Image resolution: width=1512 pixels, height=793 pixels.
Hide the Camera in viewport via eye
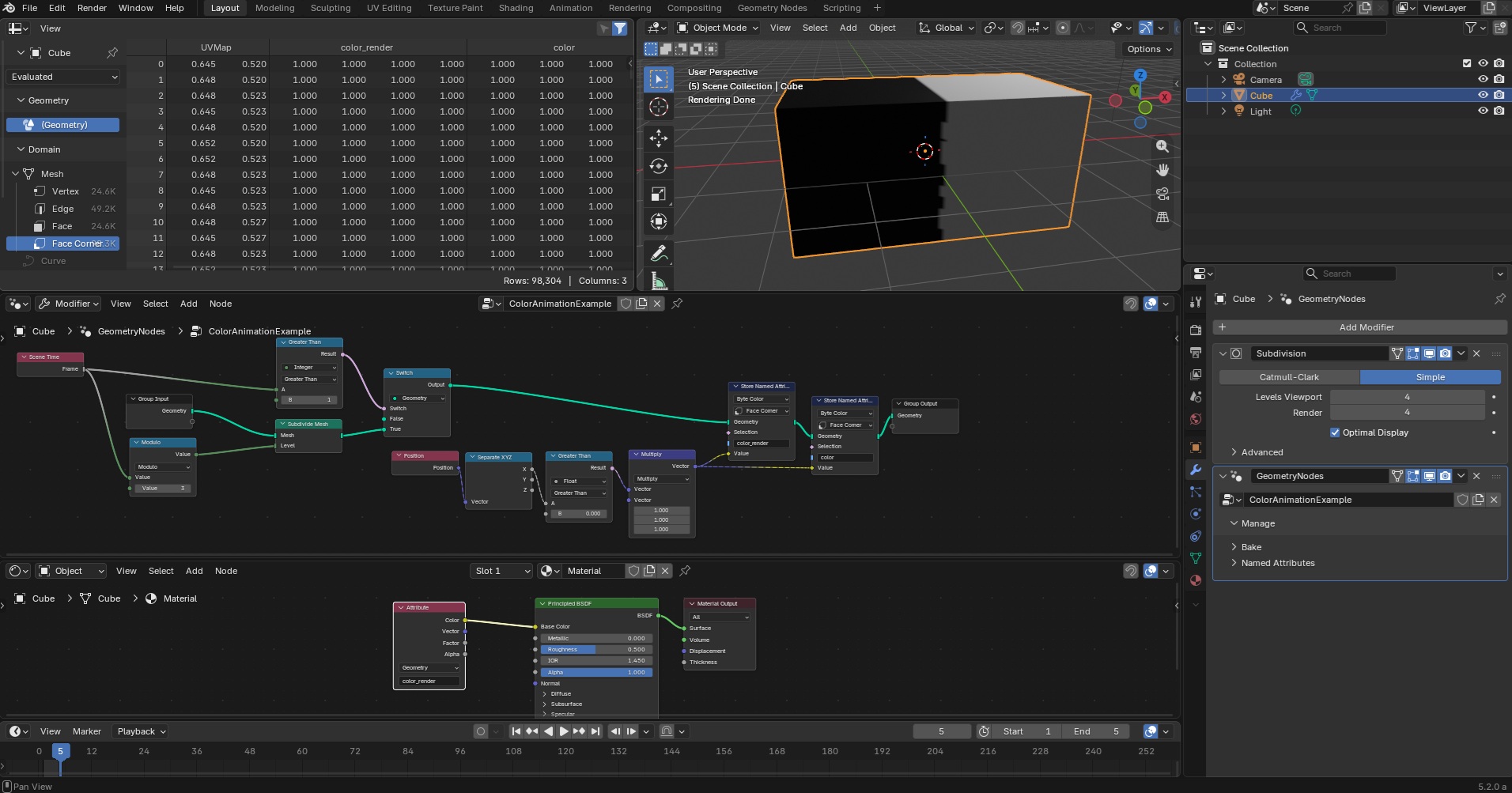pyautogui.click(x=1483, y=79)
